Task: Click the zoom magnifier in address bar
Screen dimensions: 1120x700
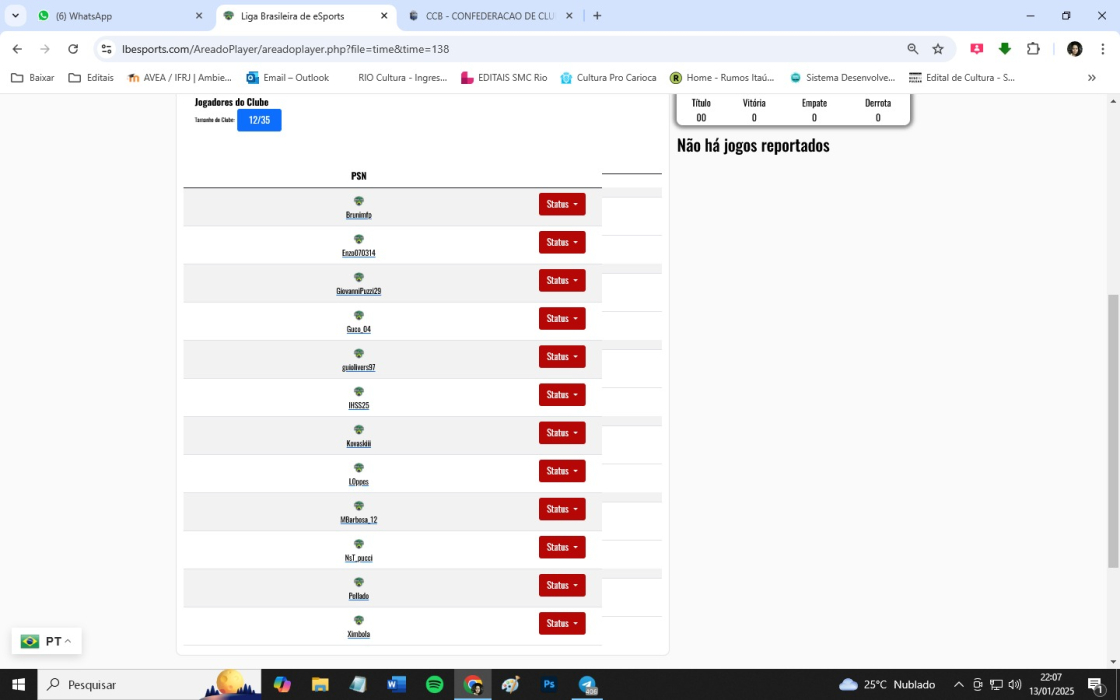Action: click(912, 49)
